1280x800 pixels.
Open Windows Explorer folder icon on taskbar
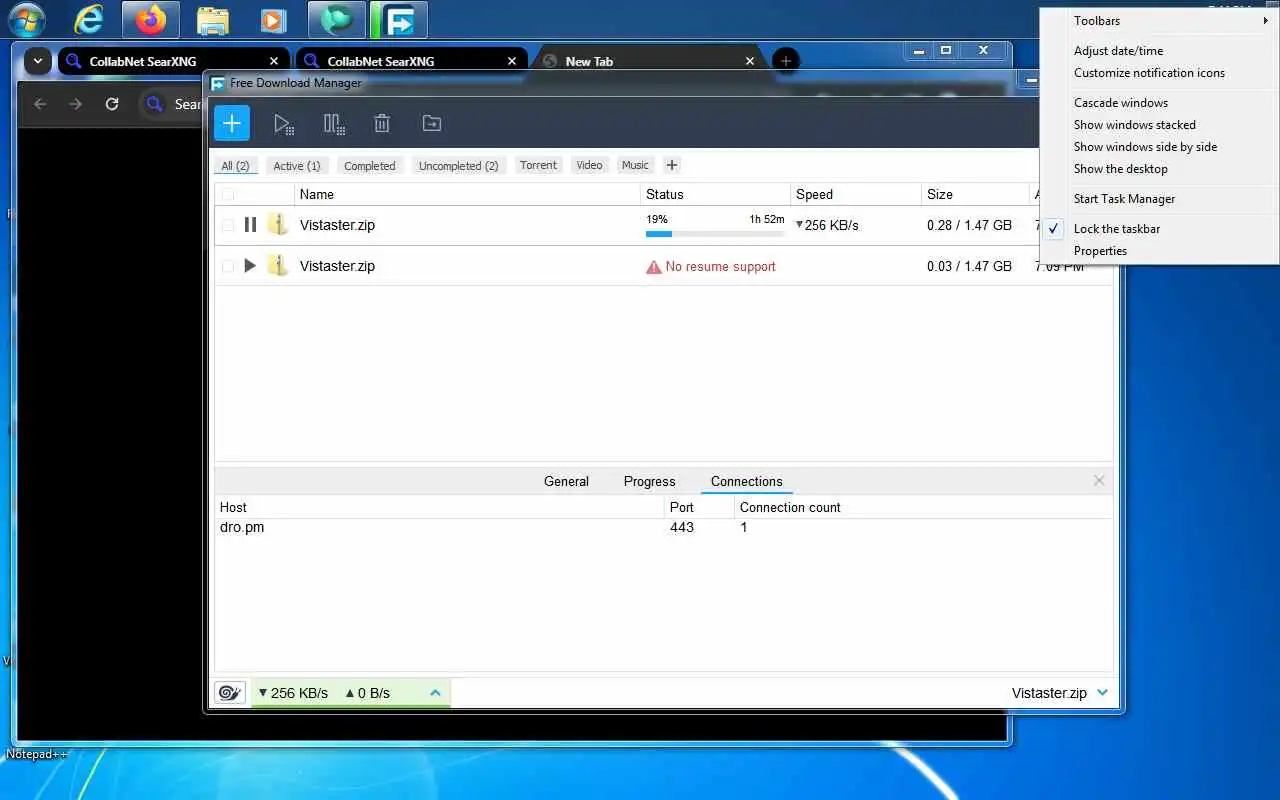pos(213,19)
